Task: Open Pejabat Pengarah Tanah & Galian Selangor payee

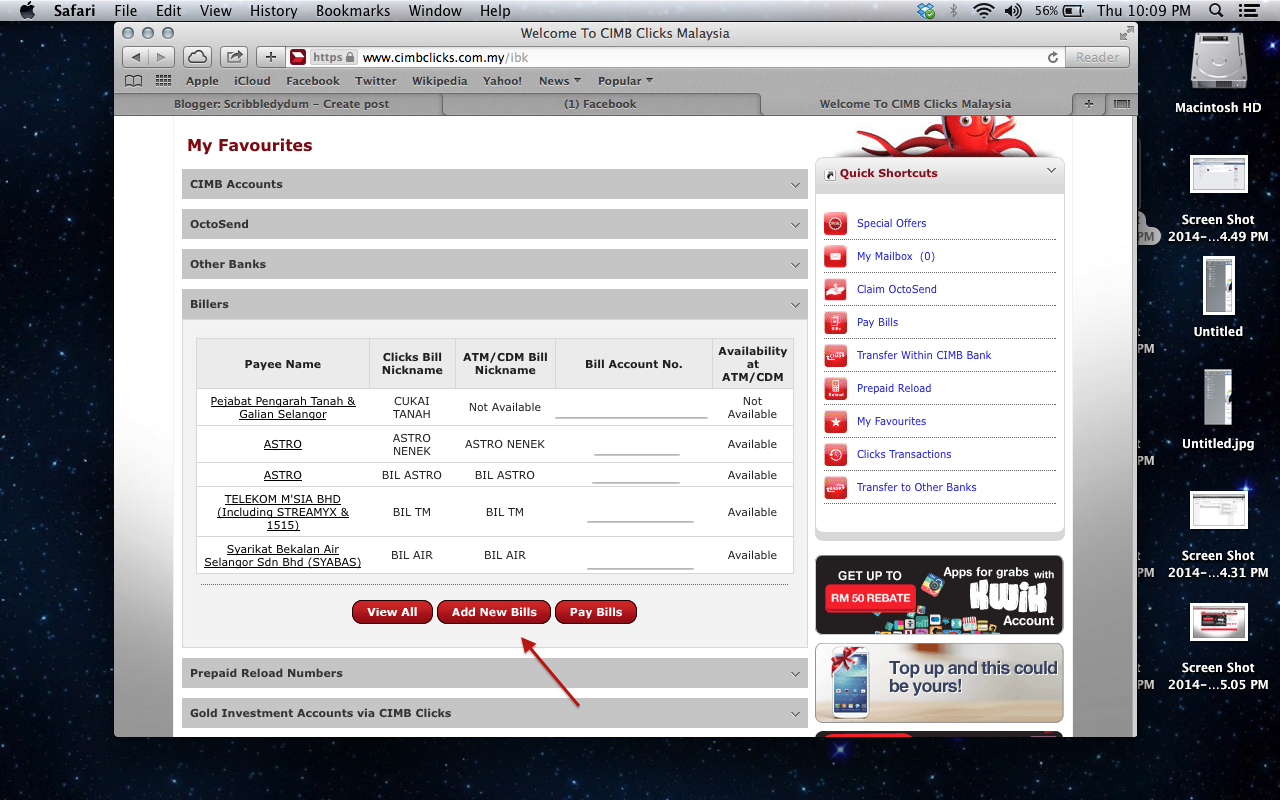Action: [283, 407]
